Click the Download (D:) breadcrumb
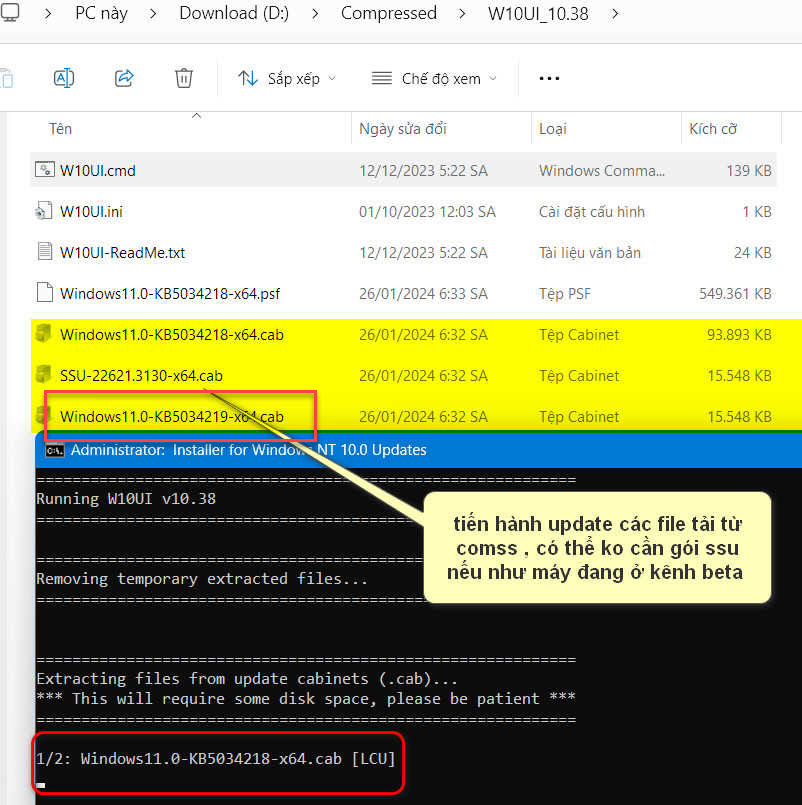This screenshot has height=805, width=802. coord(234,13)
